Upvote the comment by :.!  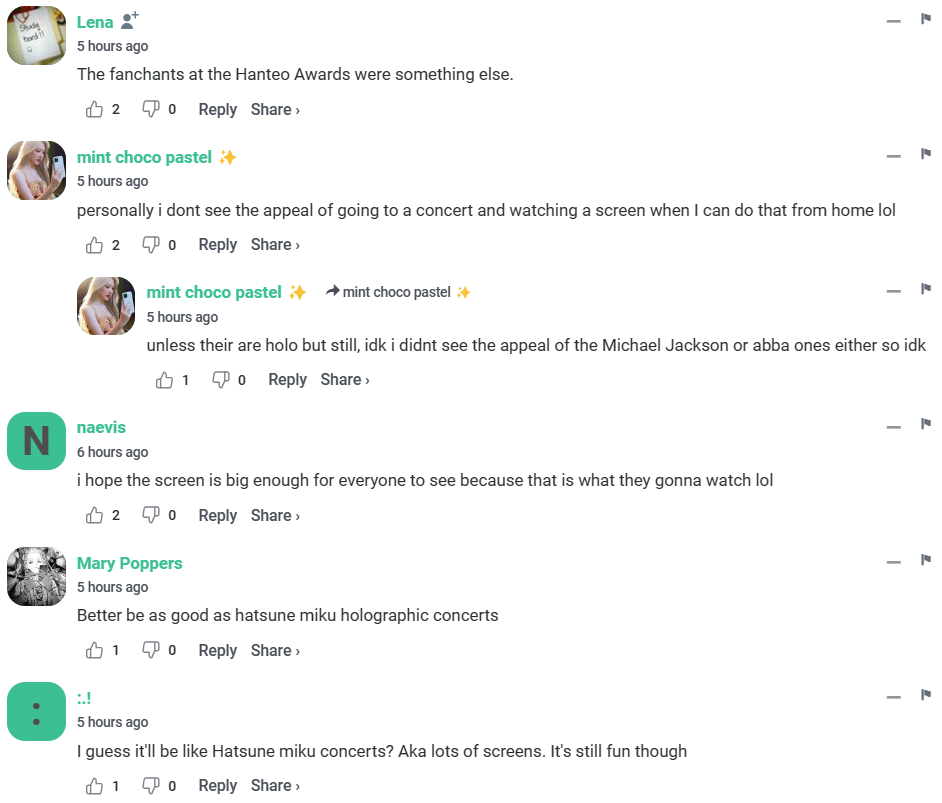95,786
